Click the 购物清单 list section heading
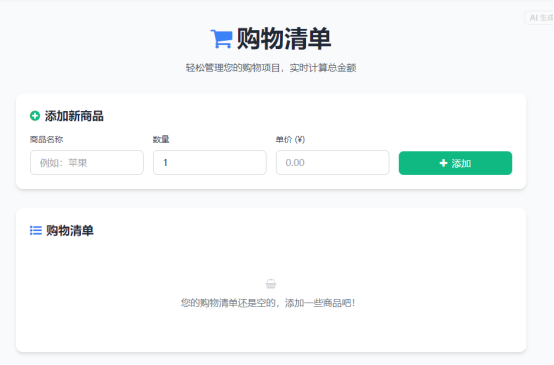 pyautogui.click(x=70, y=230)
